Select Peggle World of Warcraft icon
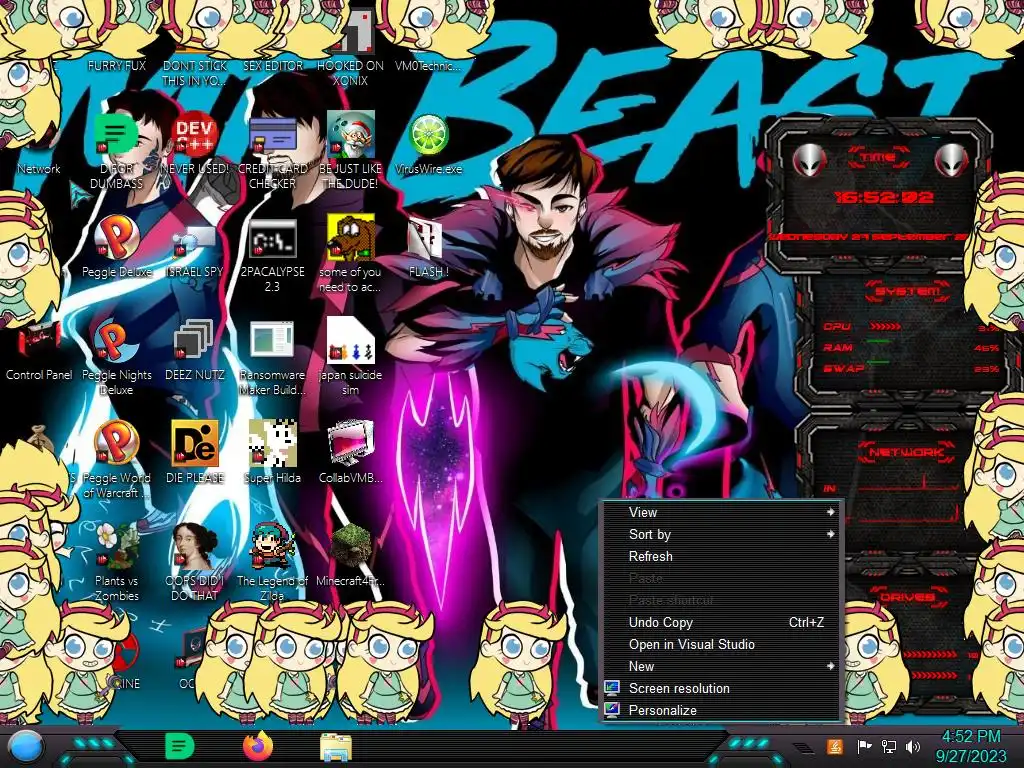 (116, 443)
